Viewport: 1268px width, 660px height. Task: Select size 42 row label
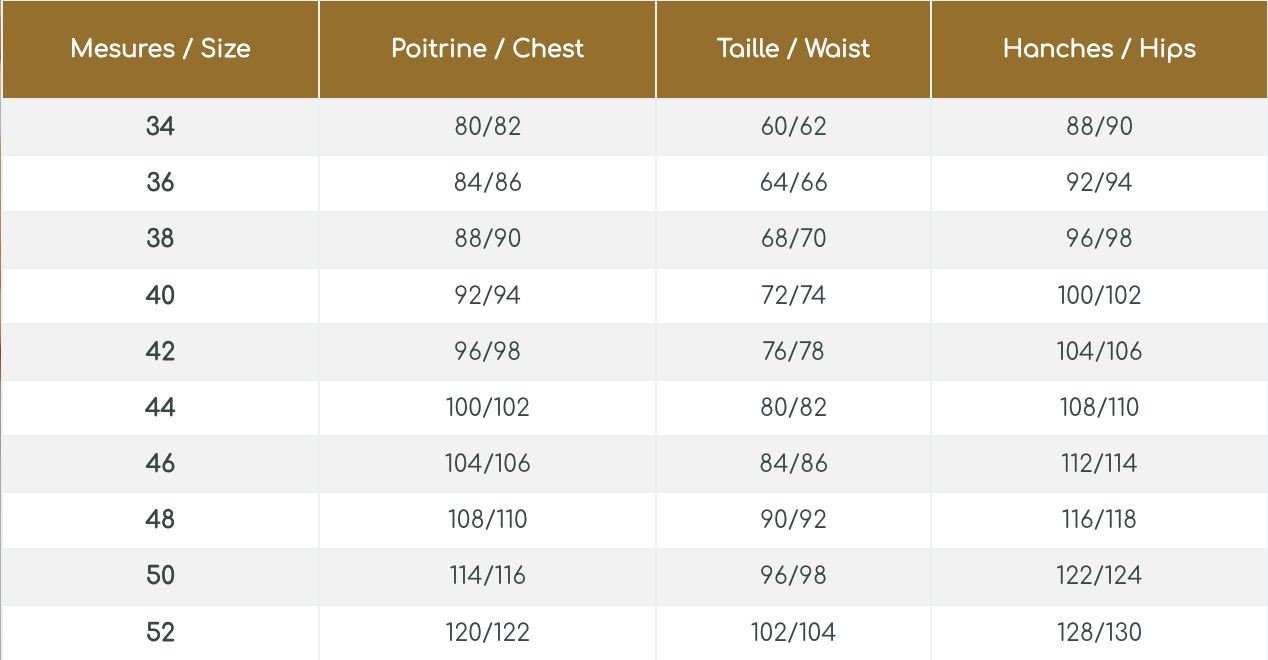pyautogui.click(x=160, y=351)
